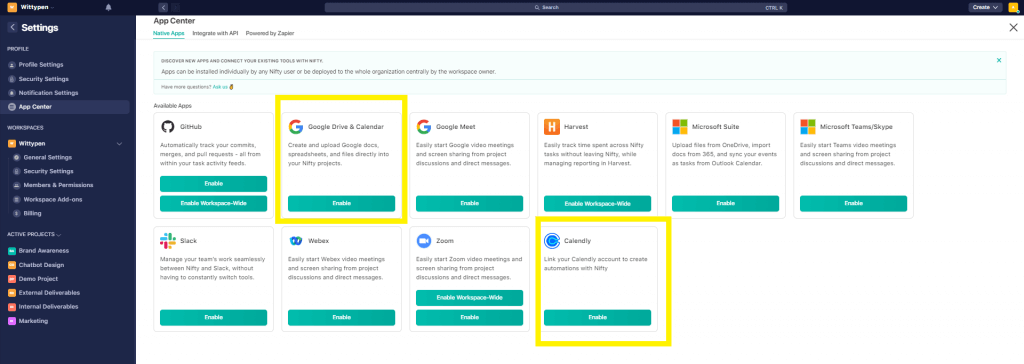Click the Zoom app logo

pyautogui.click(x=424, y=240)
